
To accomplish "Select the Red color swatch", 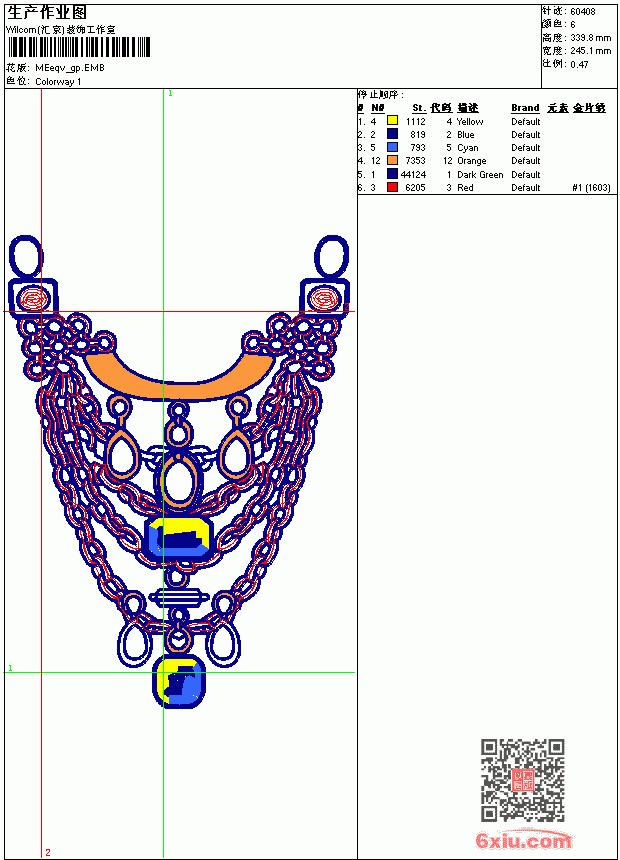I will tap(392, 187).
